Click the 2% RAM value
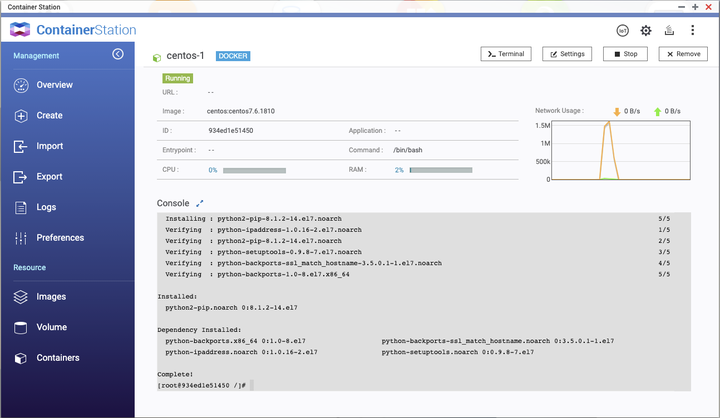The height and width of the screenshot is (418, 720). pyautogui.click(x=399, y=170)
